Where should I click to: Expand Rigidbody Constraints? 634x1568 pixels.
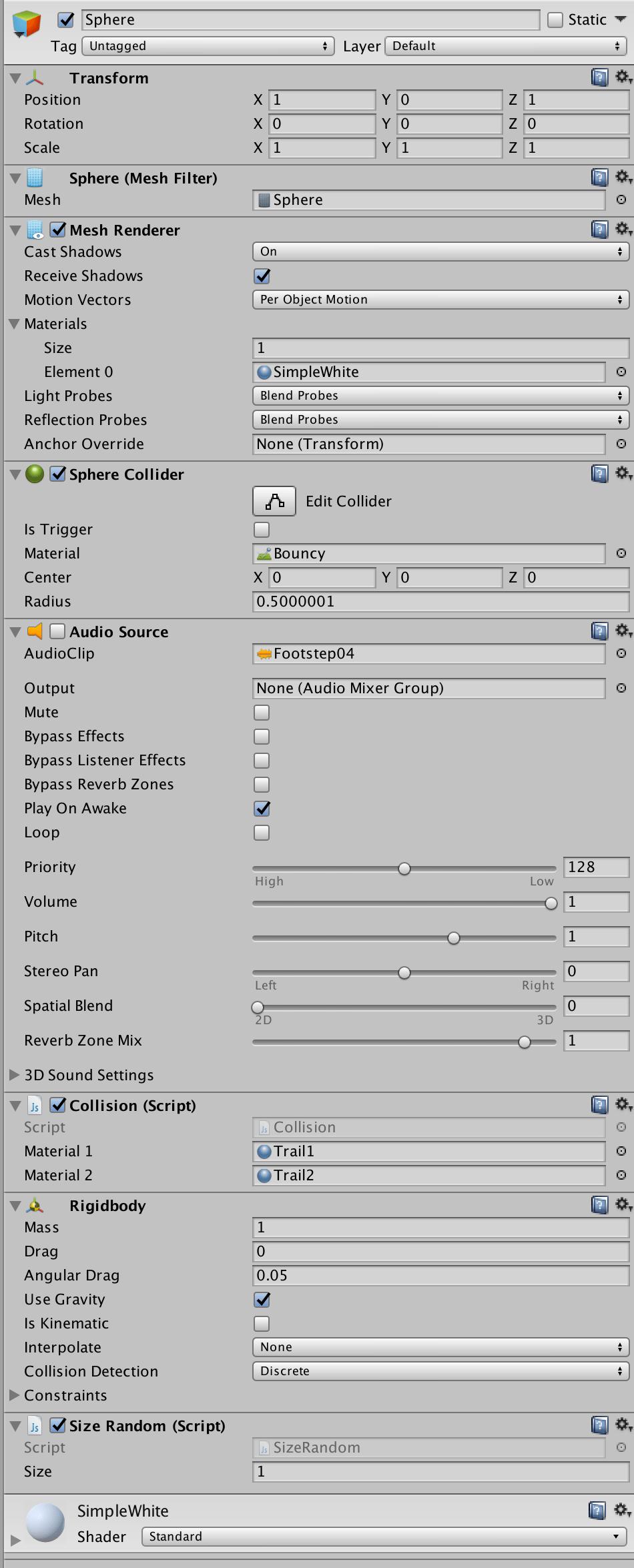[x=15, y=1395]
